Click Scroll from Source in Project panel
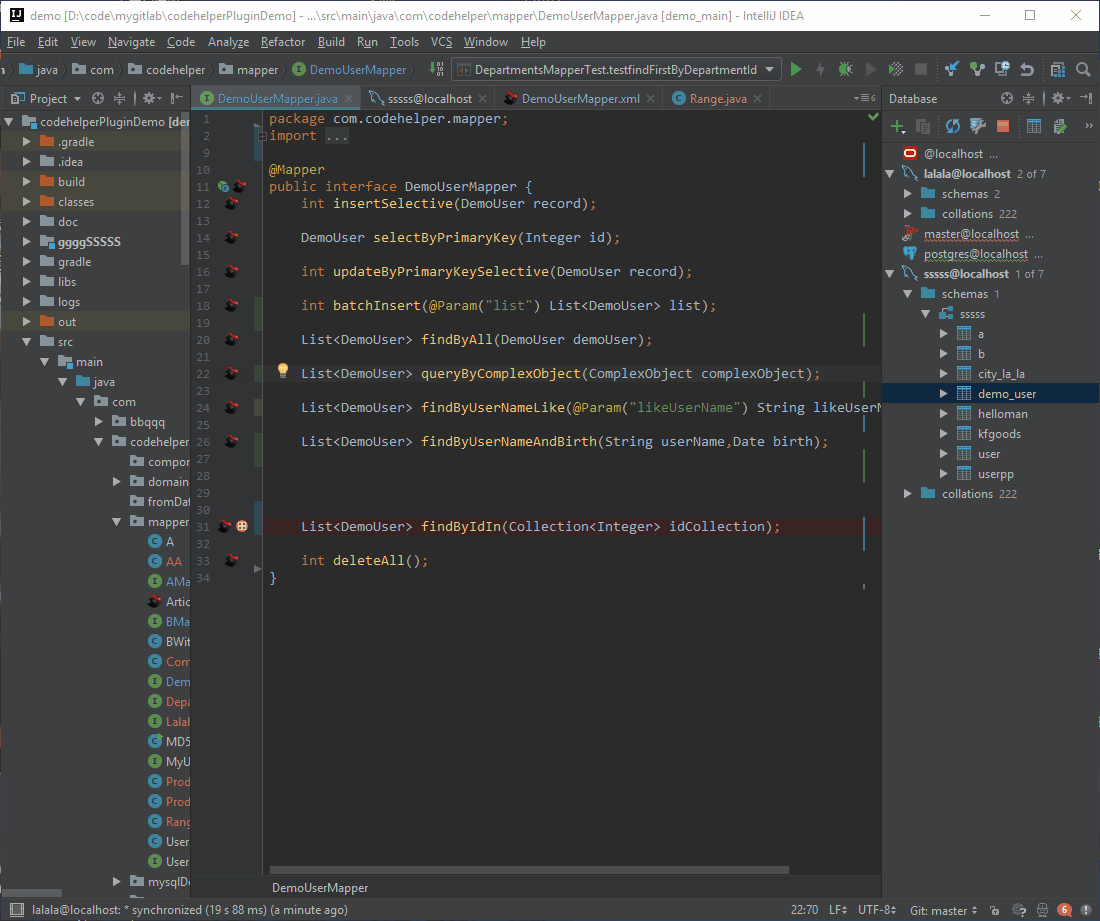 98,98
